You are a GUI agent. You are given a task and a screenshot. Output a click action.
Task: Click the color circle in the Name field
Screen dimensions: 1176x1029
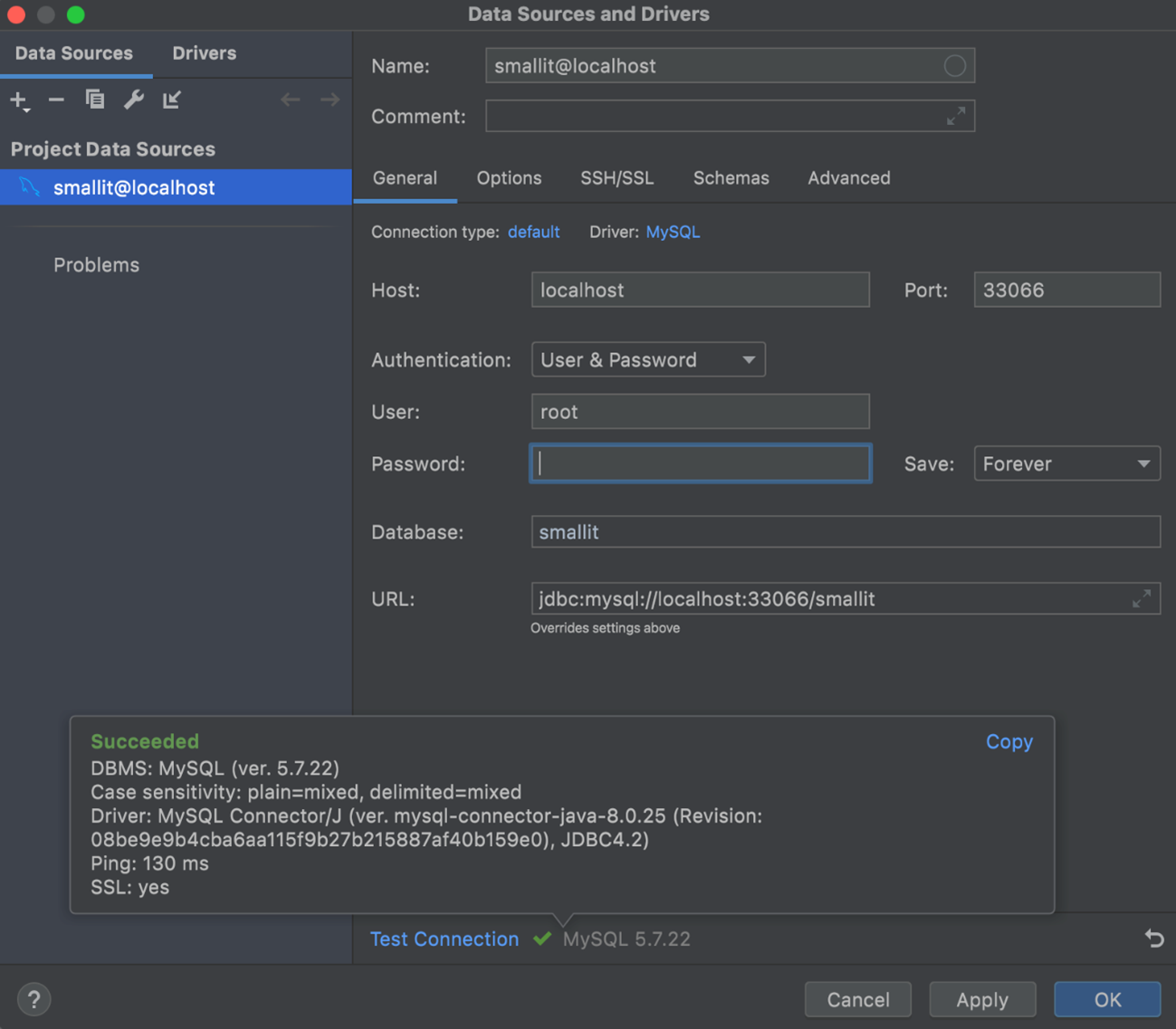[x=954, y=66]
